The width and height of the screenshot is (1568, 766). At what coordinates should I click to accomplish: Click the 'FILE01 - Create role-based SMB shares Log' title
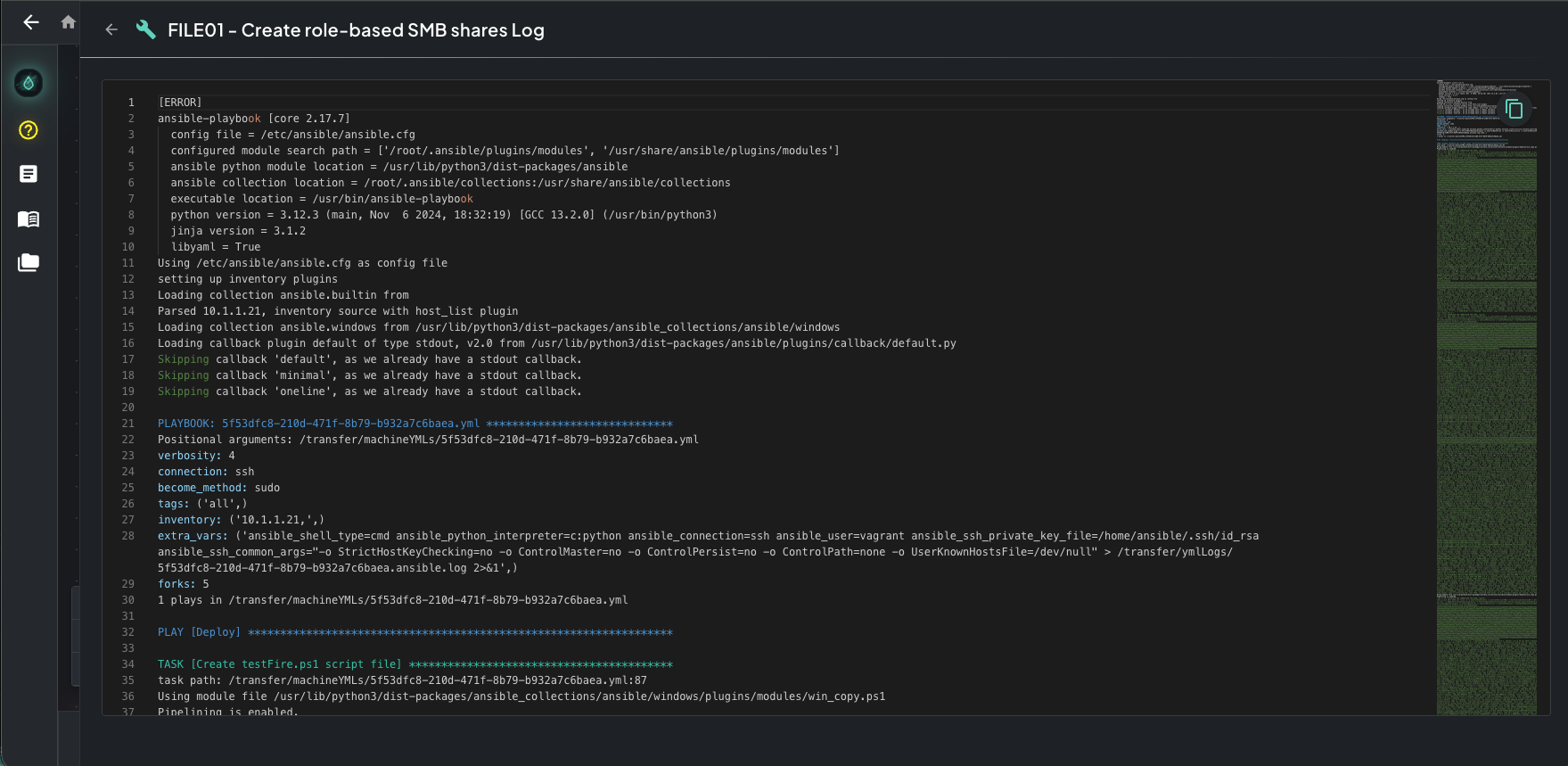click(356, 30)
